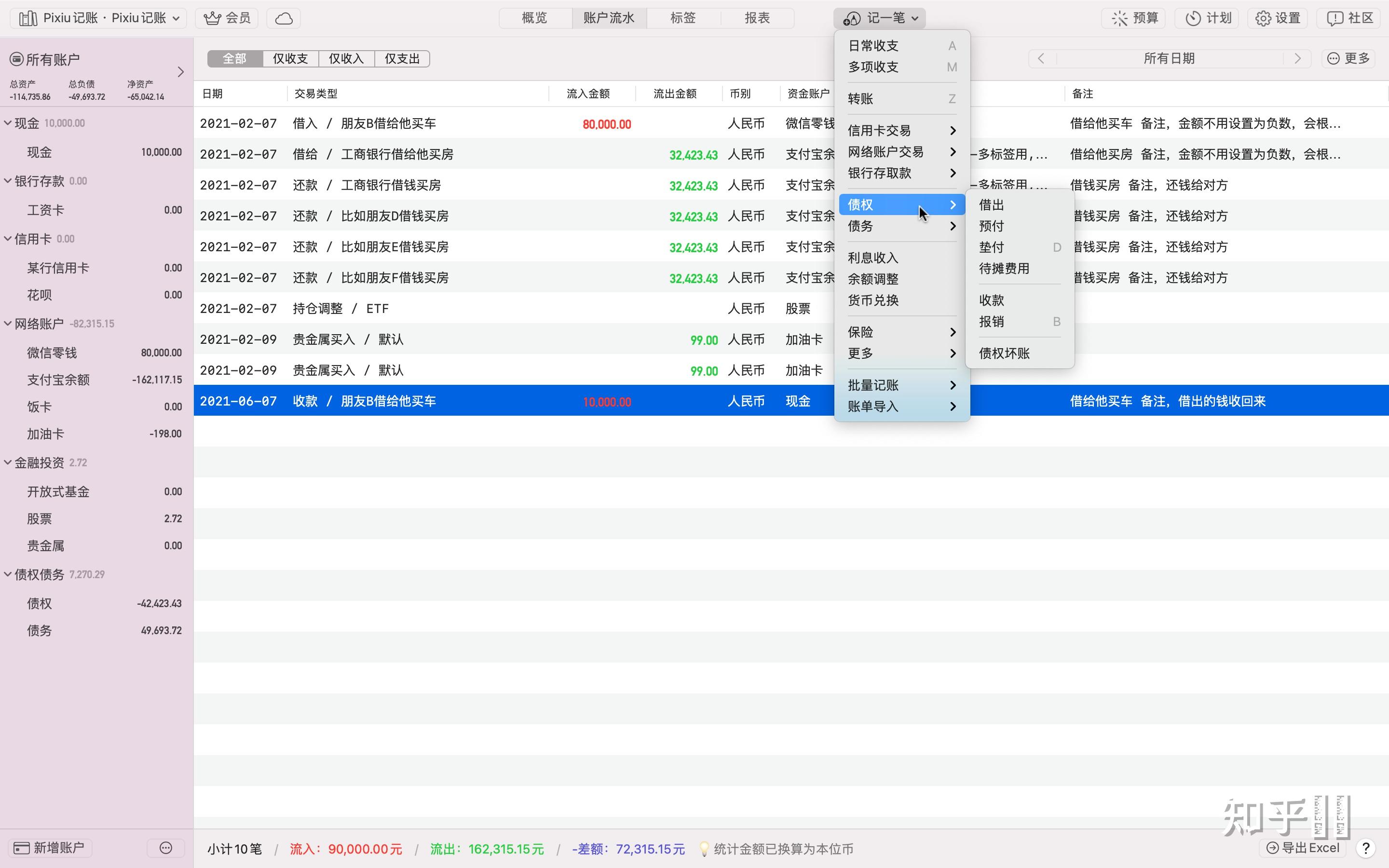
Task: Switch to the 概览 tab
Action: click(535, 18)
